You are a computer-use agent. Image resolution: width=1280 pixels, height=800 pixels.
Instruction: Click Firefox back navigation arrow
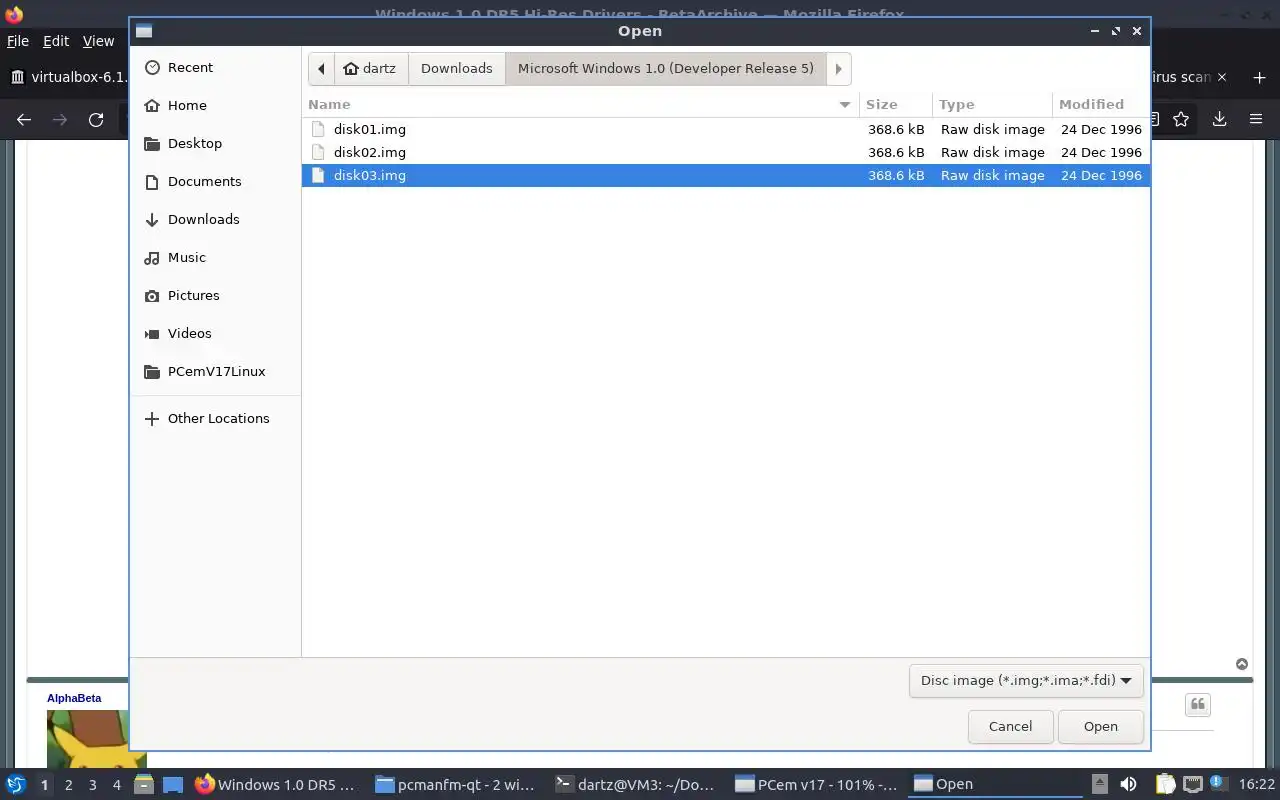[x=24, y=119]
